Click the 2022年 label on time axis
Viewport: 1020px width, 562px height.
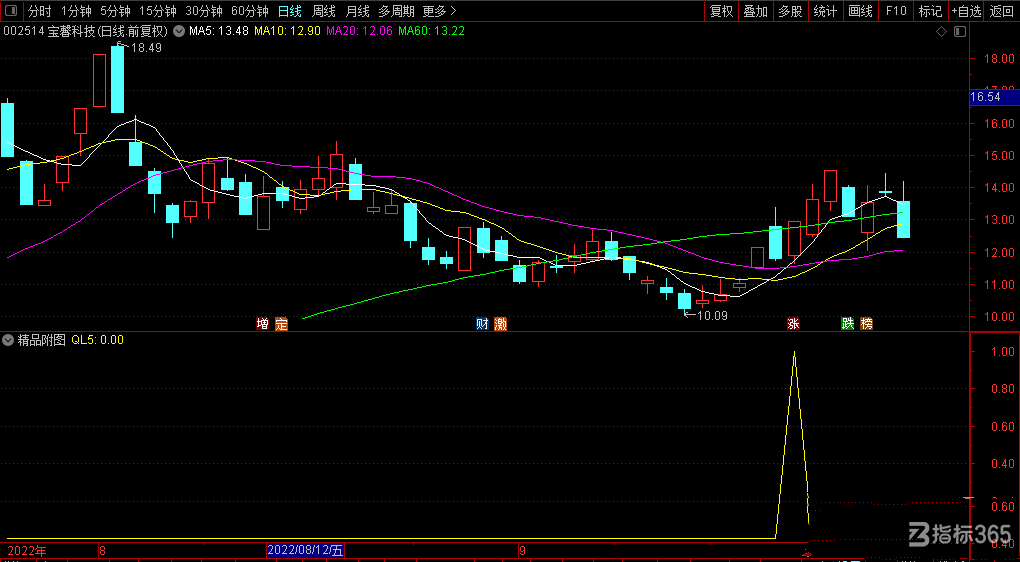point(27,551)
